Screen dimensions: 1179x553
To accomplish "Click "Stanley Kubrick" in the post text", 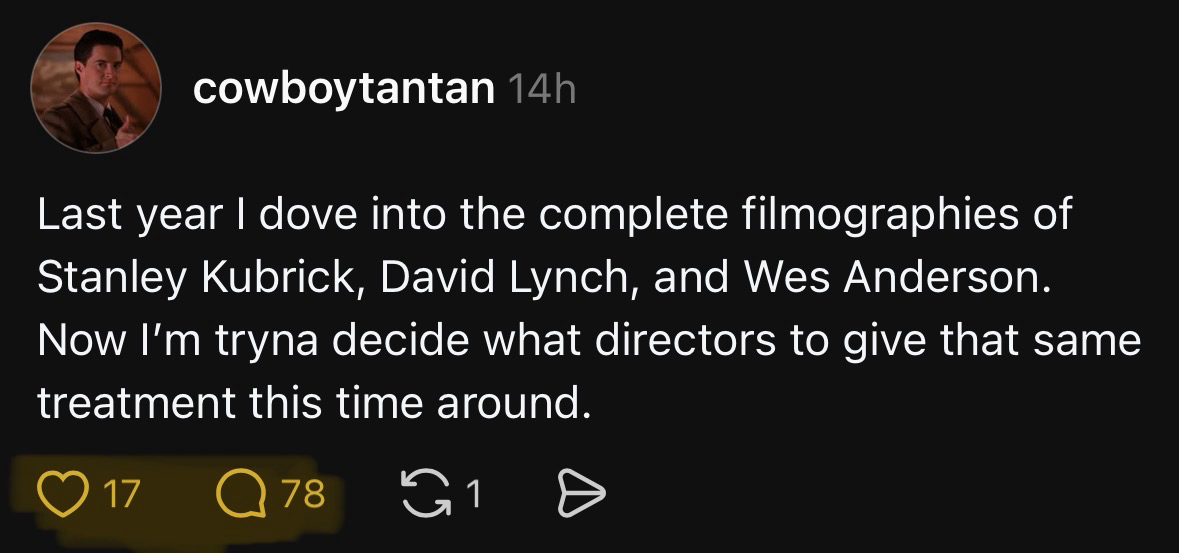I will pos(193,279).
